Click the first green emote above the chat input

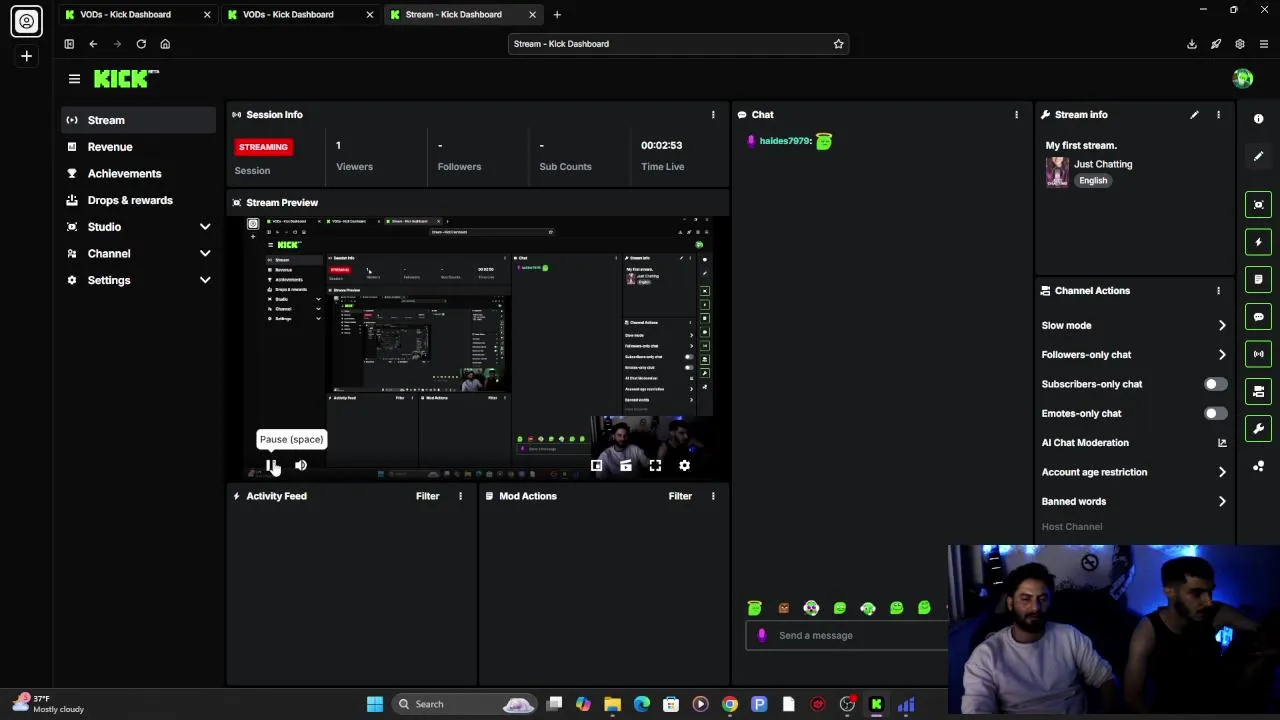pyautogui.click(x=755, y=608)
